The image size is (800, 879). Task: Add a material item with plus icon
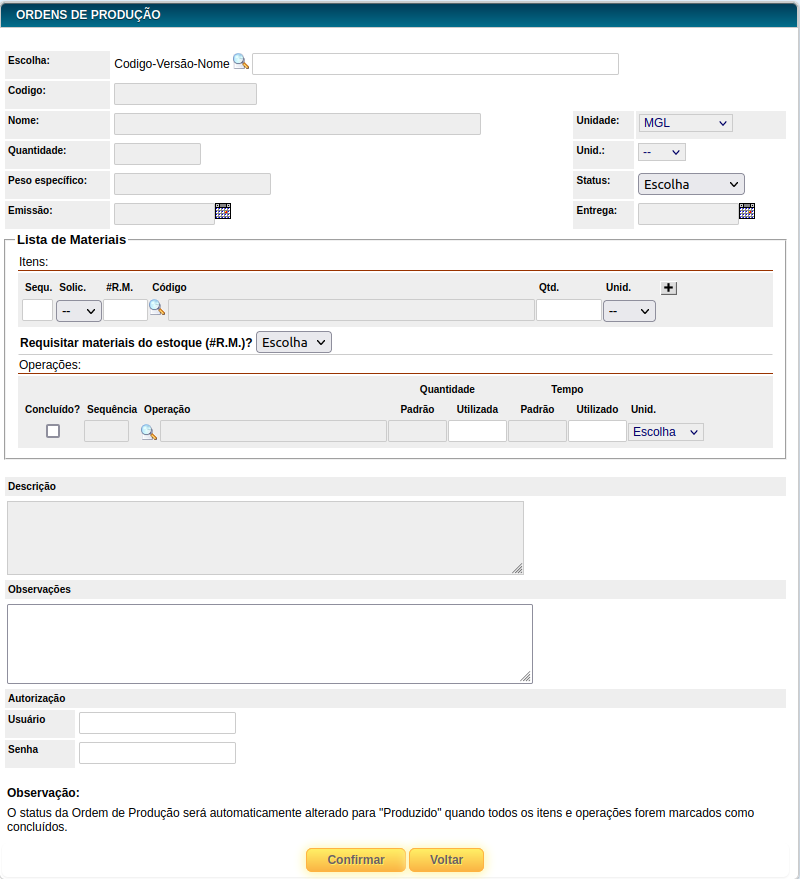[x=669, y=288]
